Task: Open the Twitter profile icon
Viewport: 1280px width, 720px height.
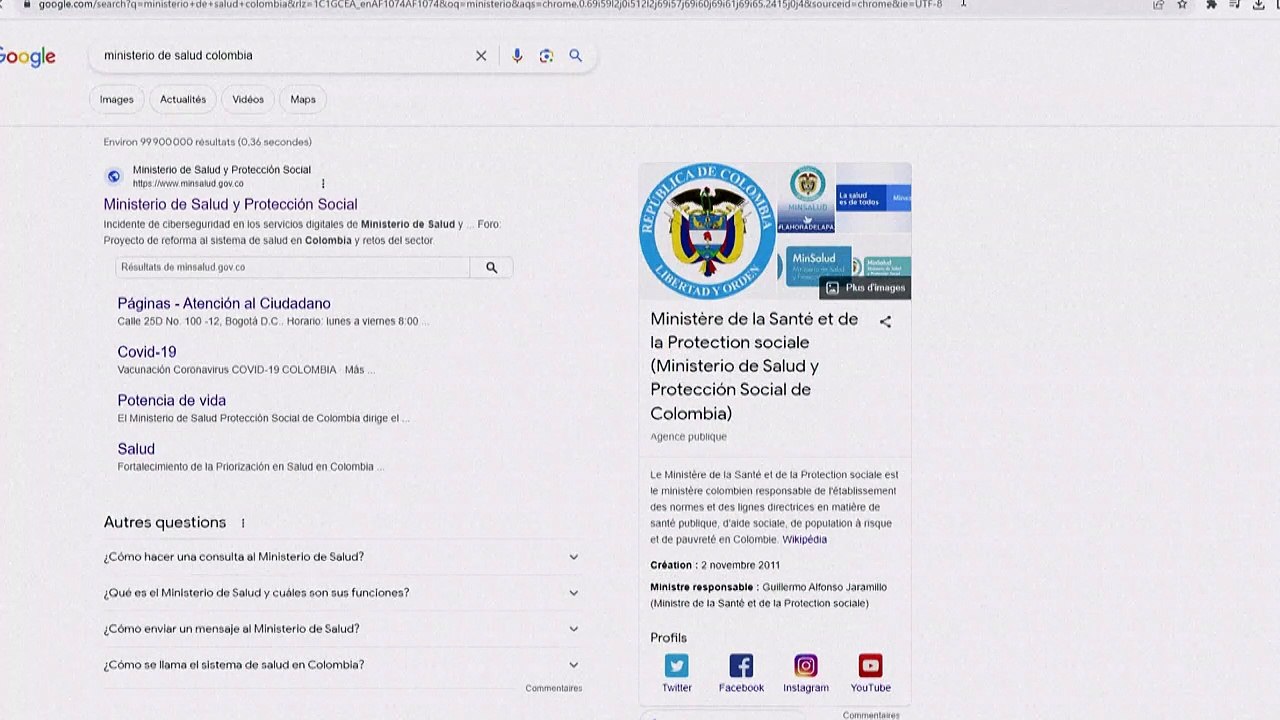Action: [677, 666]
